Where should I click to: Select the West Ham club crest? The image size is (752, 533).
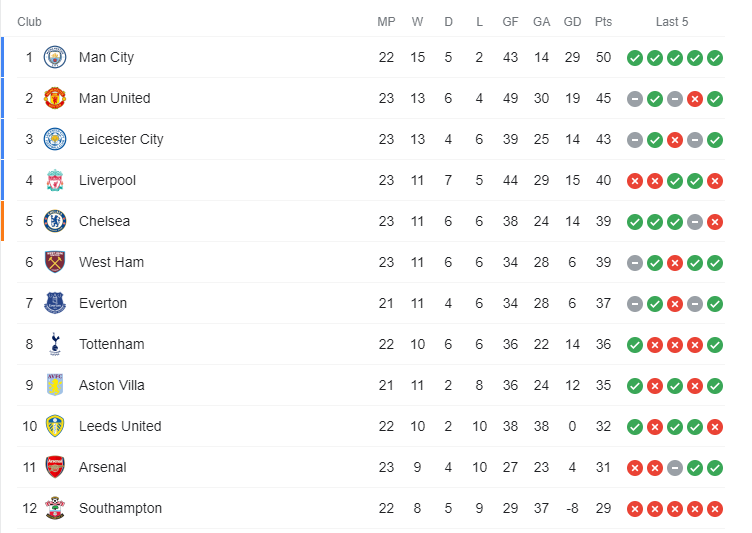[x=55, y=262]
